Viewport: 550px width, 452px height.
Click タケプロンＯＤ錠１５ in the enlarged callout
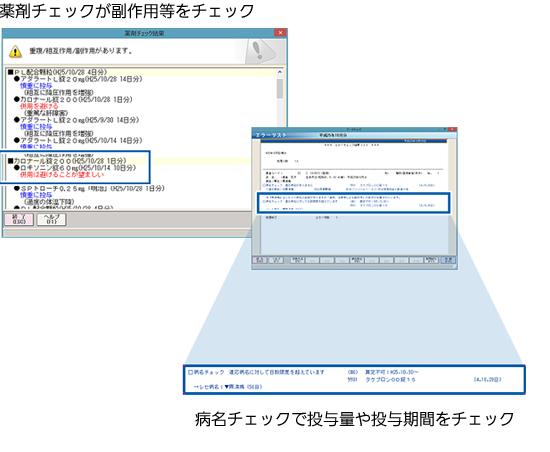coord(390,380)
